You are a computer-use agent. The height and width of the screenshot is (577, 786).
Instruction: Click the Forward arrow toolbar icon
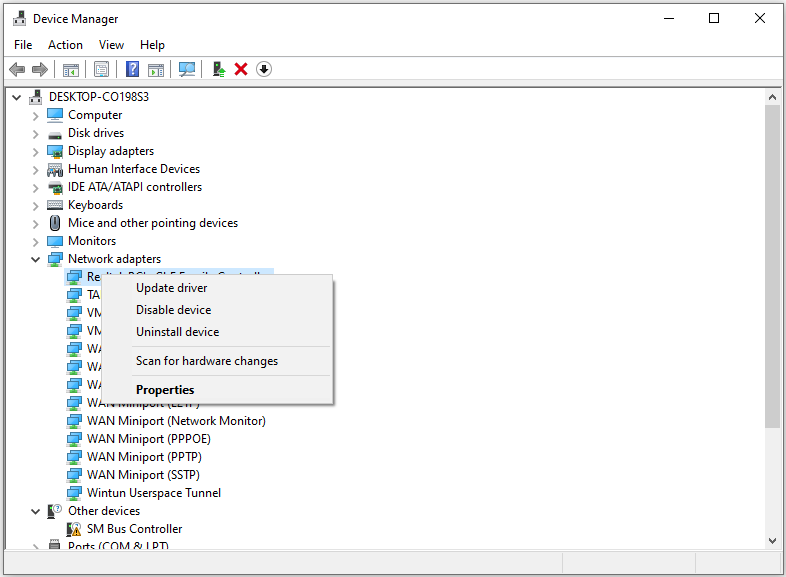40,69
